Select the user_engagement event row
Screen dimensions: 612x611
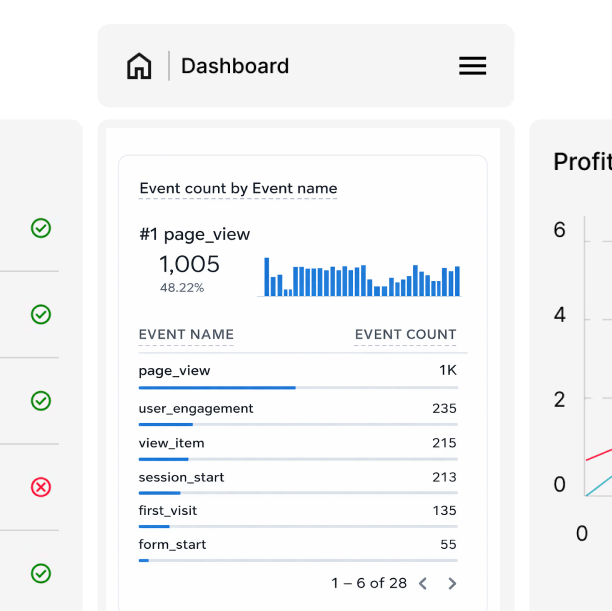click(x=297, y=409)
